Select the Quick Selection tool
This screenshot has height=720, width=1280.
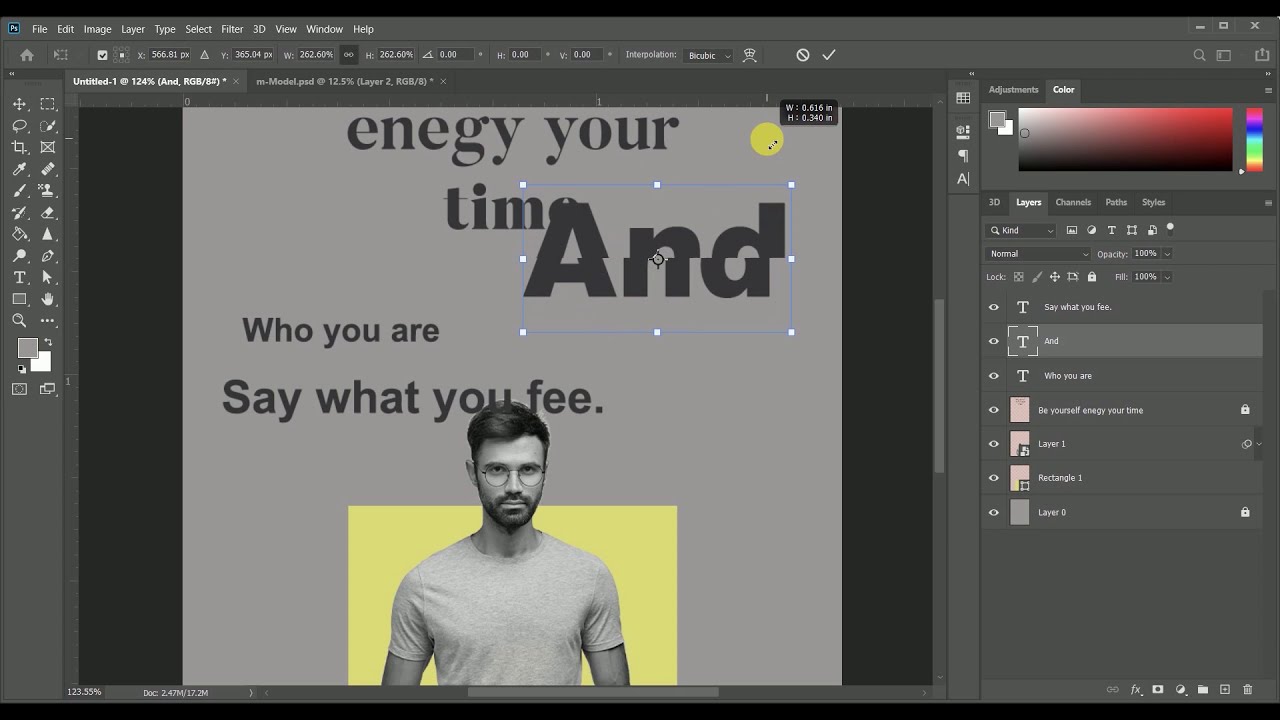[47, 126]
